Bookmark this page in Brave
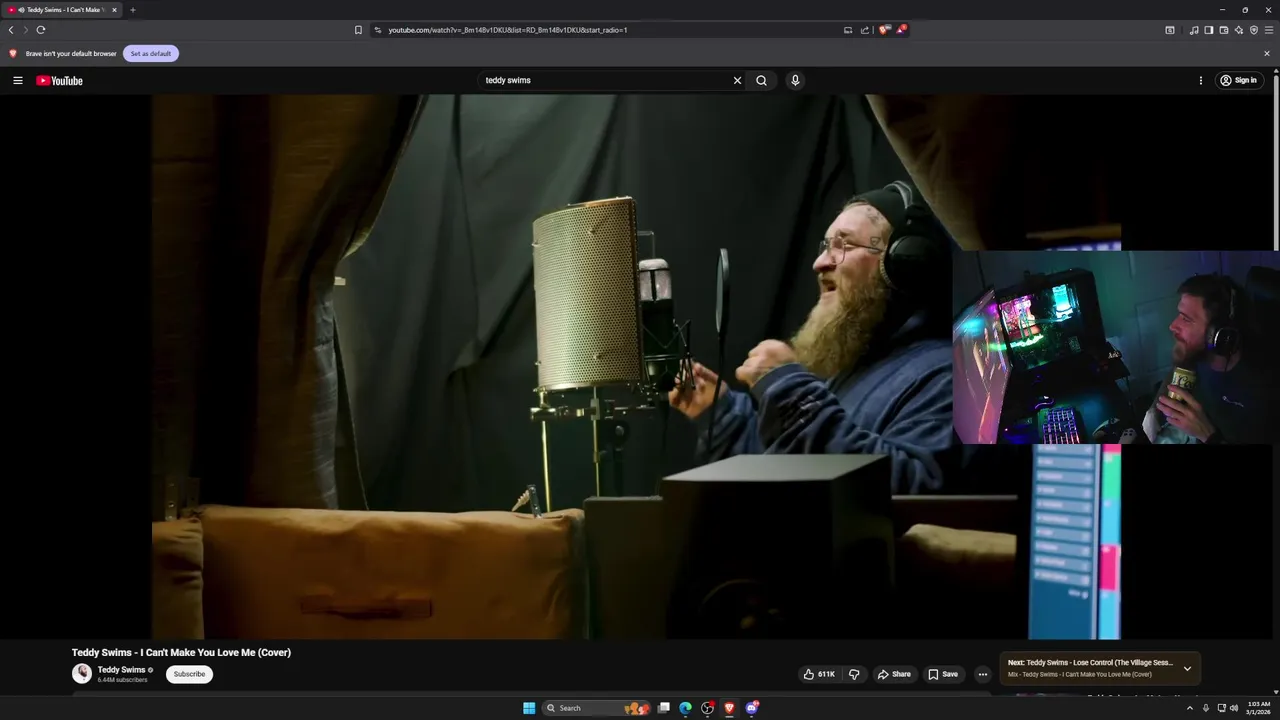The width and height of the screenshot is (1280, 720). (358, 30)
